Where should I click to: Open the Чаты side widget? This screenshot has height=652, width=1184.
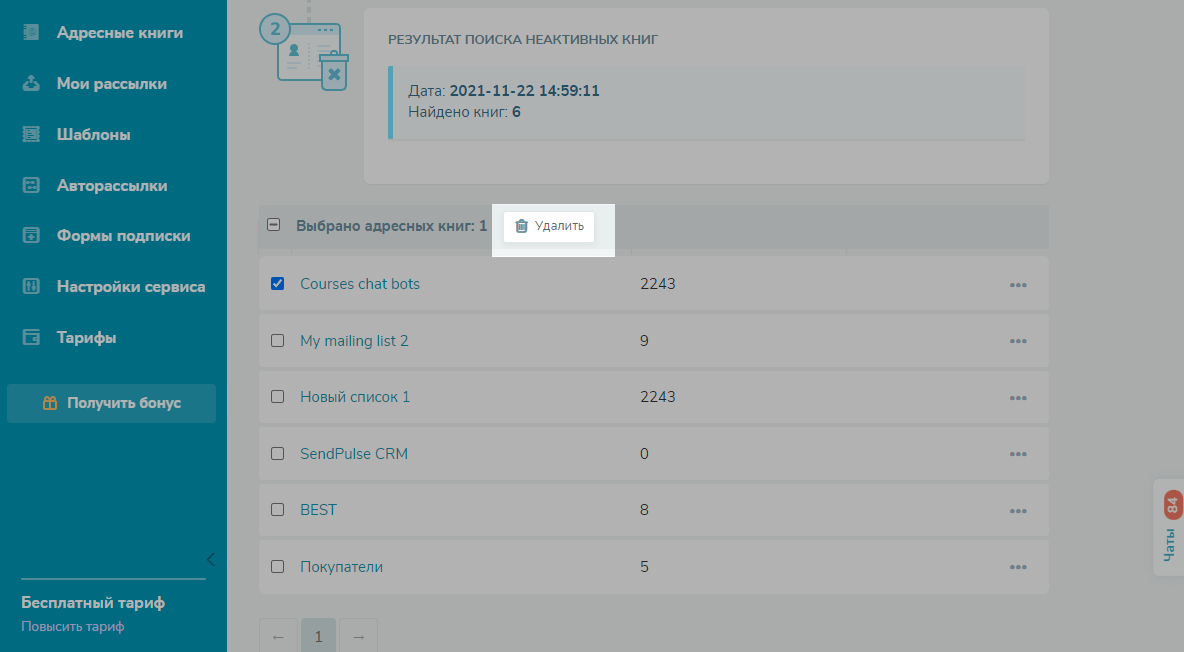[1169, 527]
